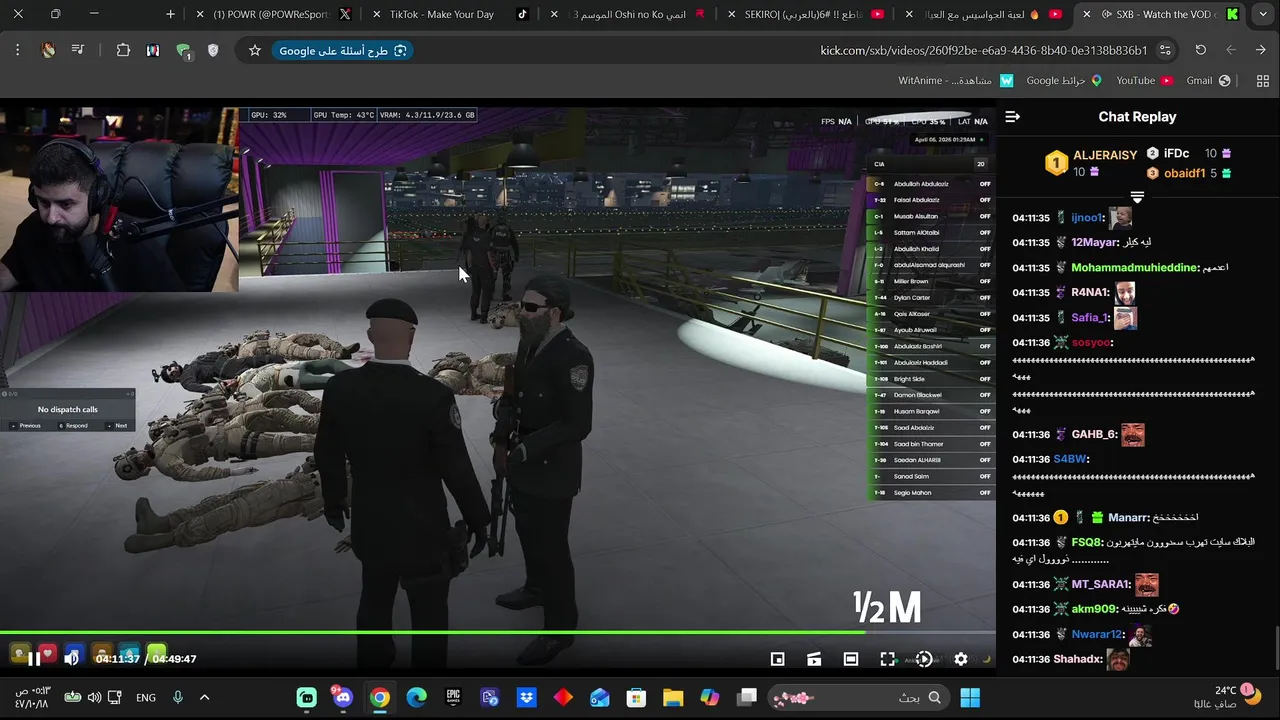Switch to the POWR X (Twitter) tab

click(x=270, y=14)
